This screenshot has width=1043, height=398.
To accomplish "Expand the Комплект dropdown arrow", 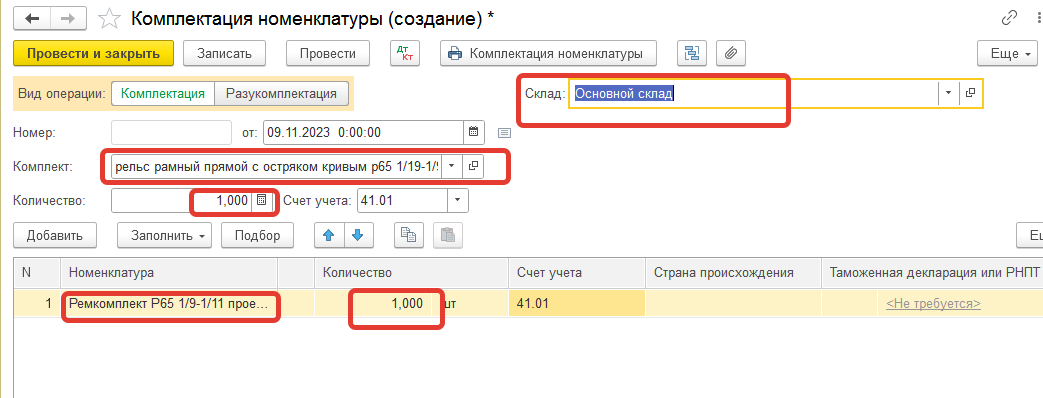I will pyautogui.click(x=452, y=166).
